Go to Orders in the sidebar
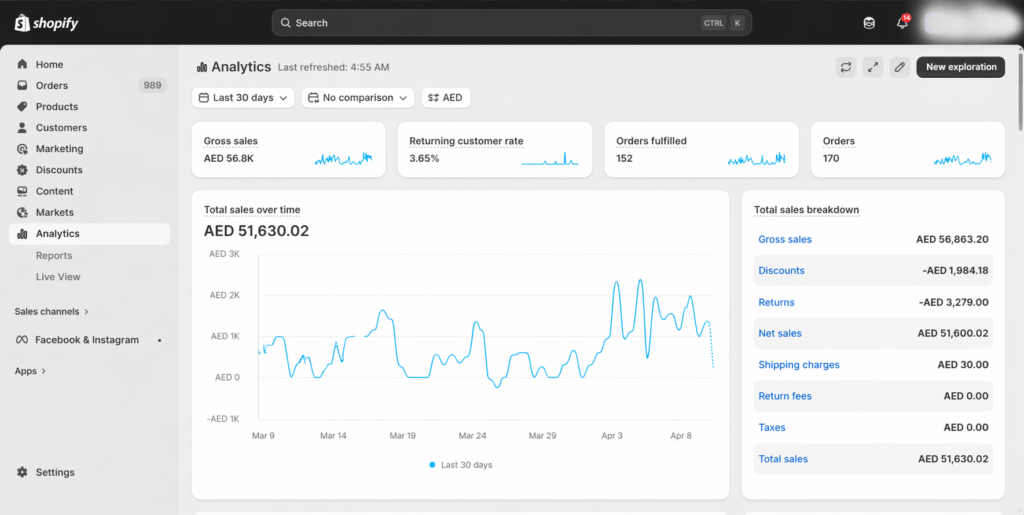The height and width of the screenshot is (515, 1024). [x=52, y=86]
